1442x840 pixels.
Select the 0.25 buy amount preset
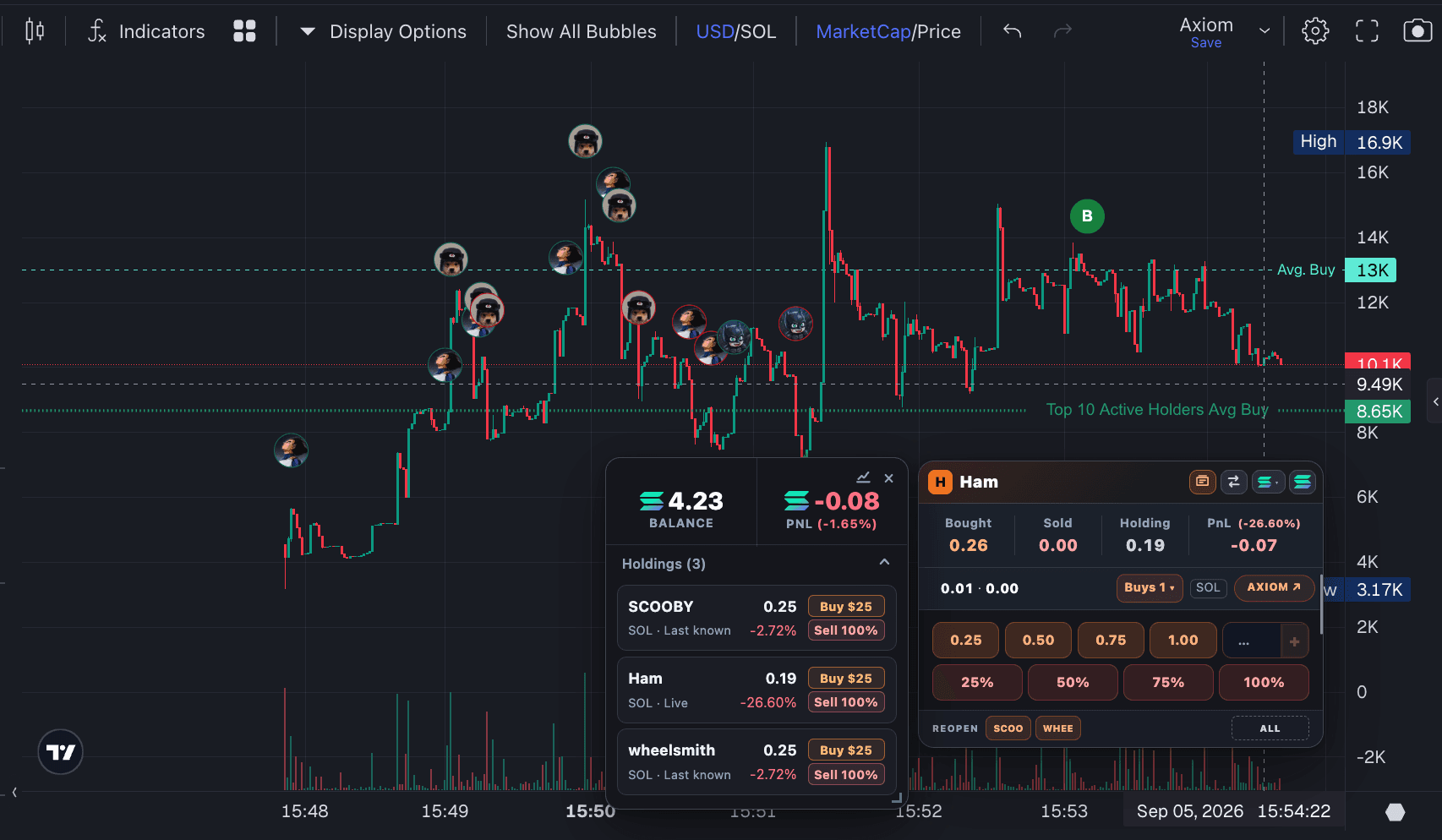coord(965,641)
